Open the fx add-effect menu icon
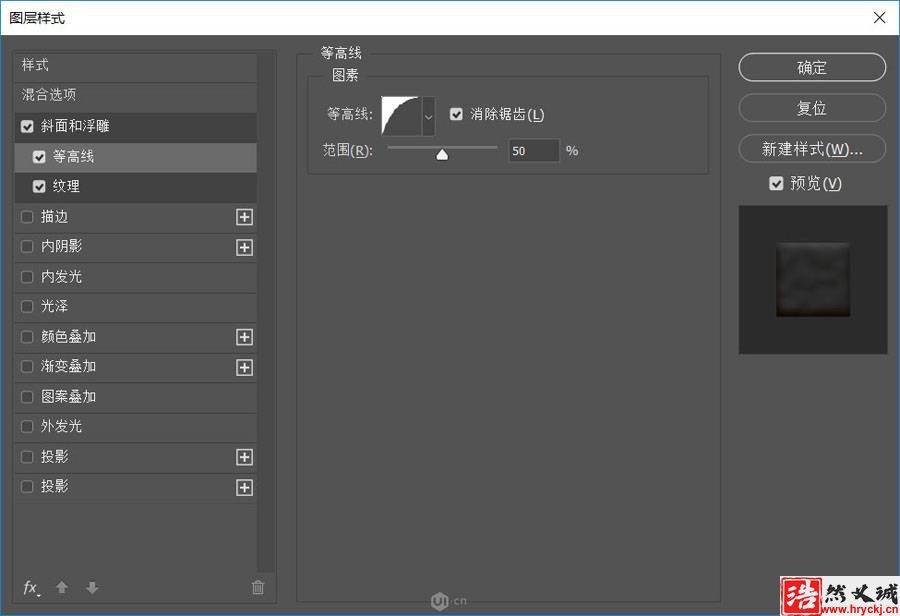The image size is (900, 616). (x=31, y=587)
